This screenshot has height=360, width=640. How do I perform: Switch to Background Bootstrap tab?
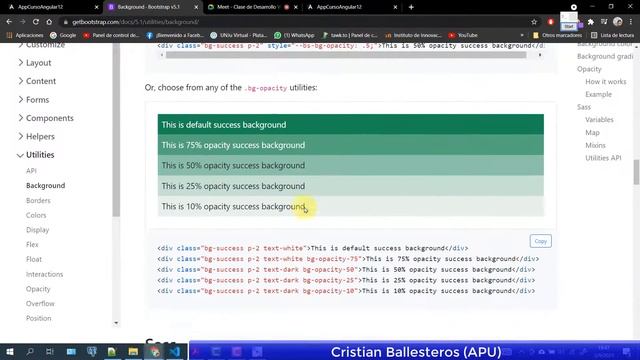(152, 7)
